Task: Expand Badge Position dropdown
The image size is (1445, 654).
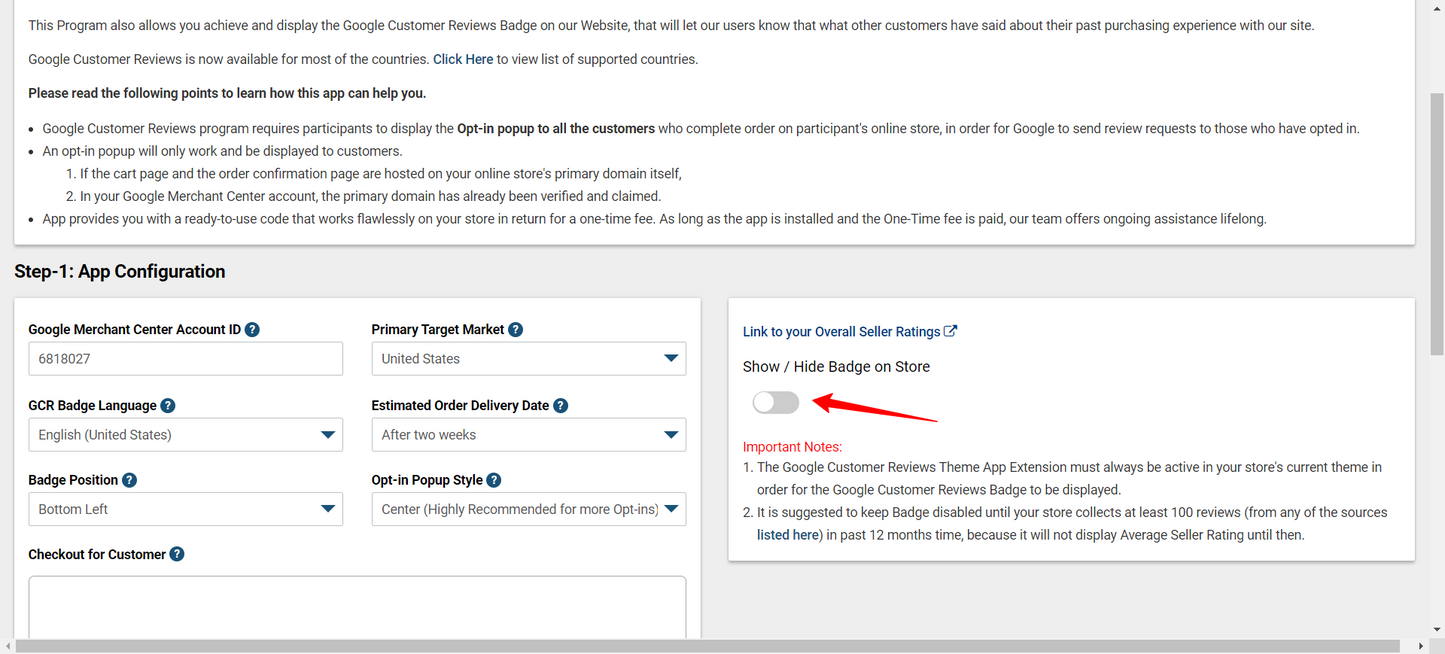Action: point(185,509)
